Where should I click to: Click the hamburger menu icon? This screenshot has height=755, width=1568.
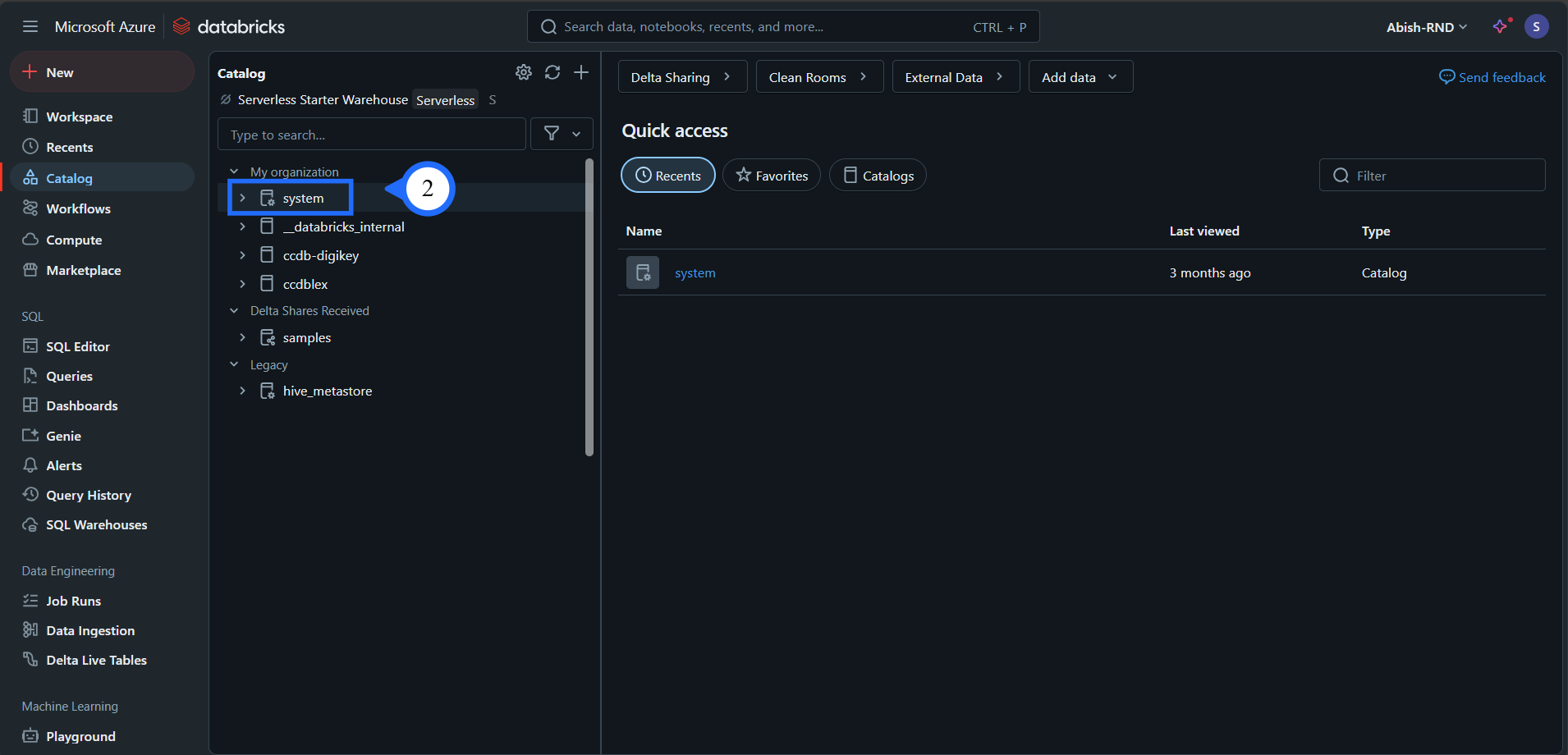[30, 26]
